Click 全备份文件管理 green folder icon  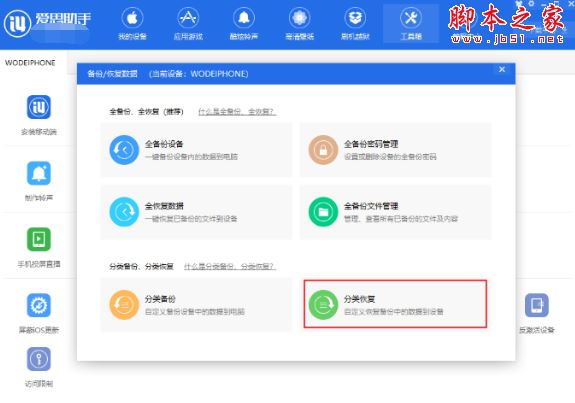[323, 212]
